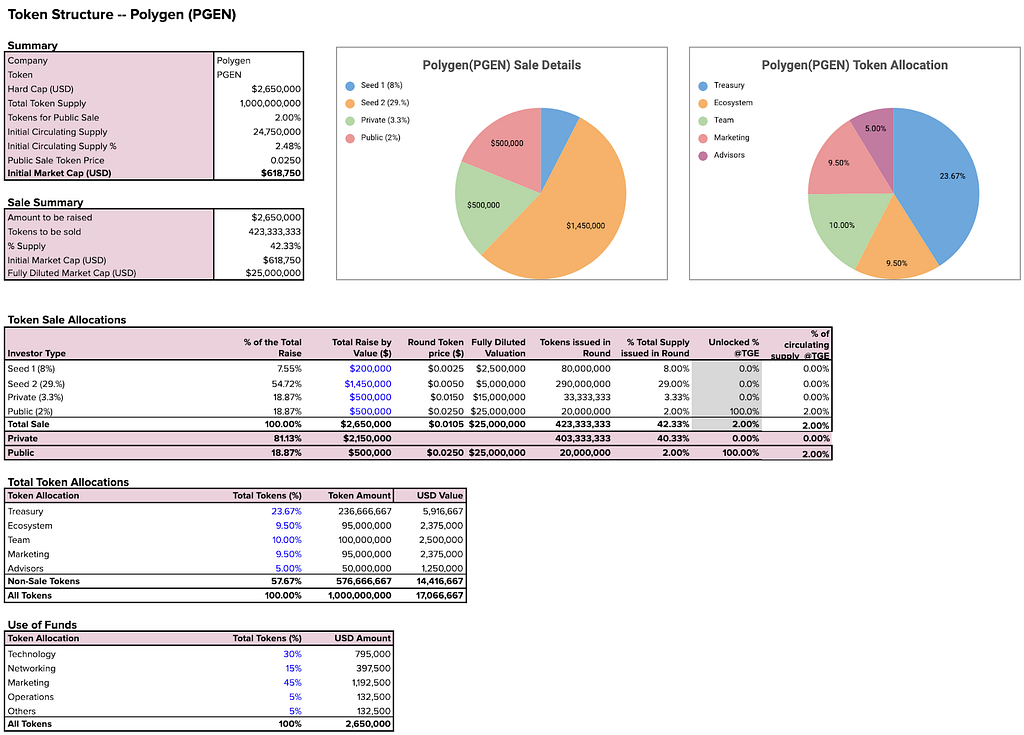Click the 'Round Token price ($)' column header

(x=436, y=348)
